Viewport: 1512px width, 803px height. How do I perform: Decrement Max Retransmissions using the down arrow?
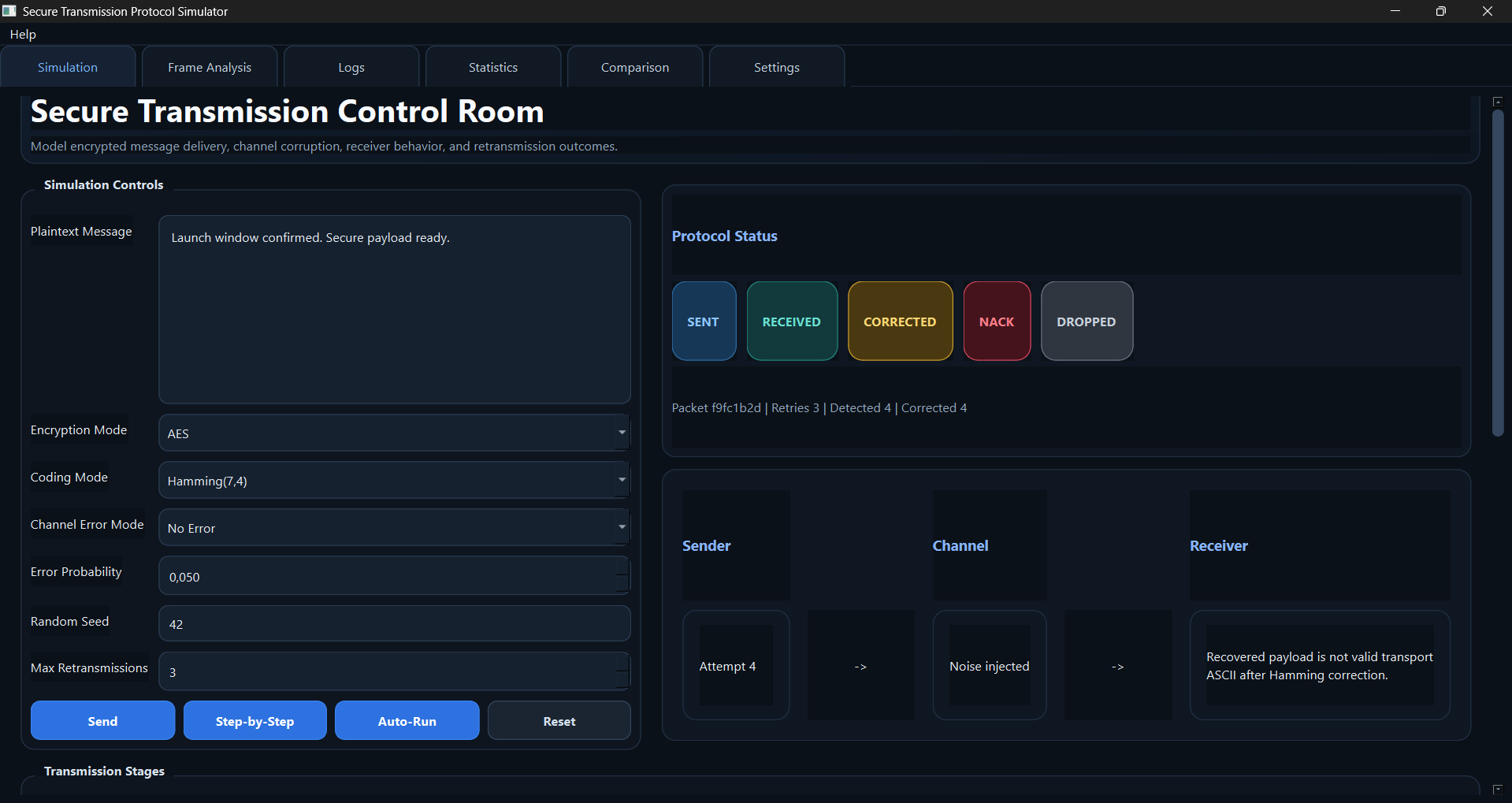coord(622,680)
